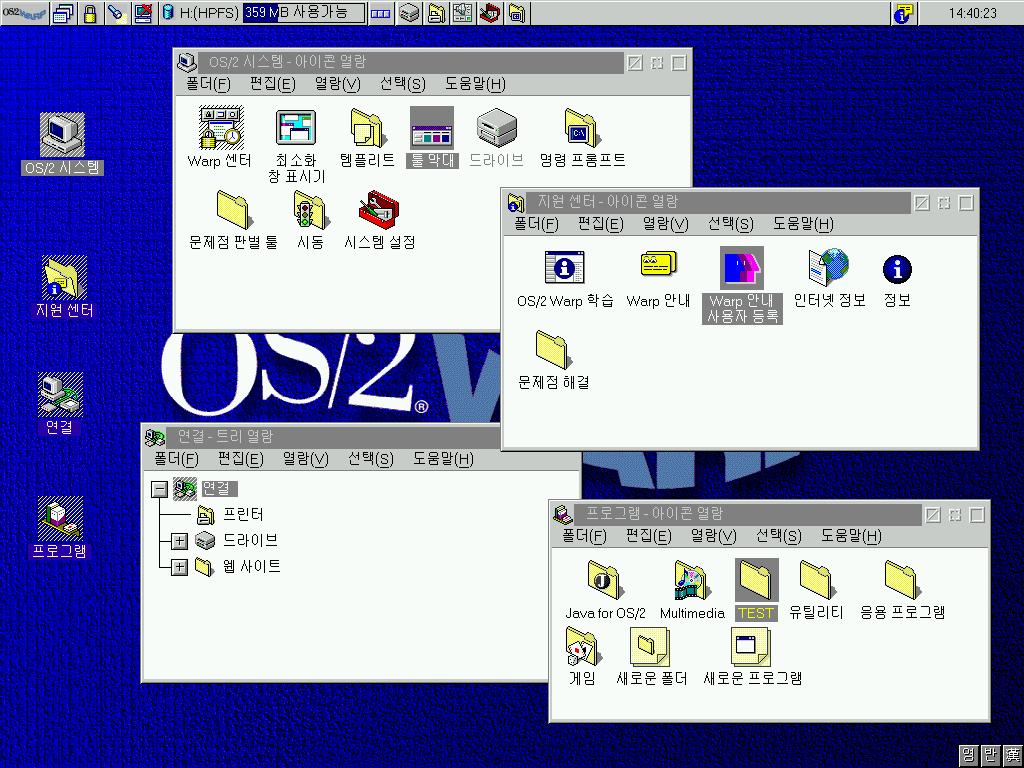
Task: Collapse the 연결 root tree node
Action: pos(159,489)
